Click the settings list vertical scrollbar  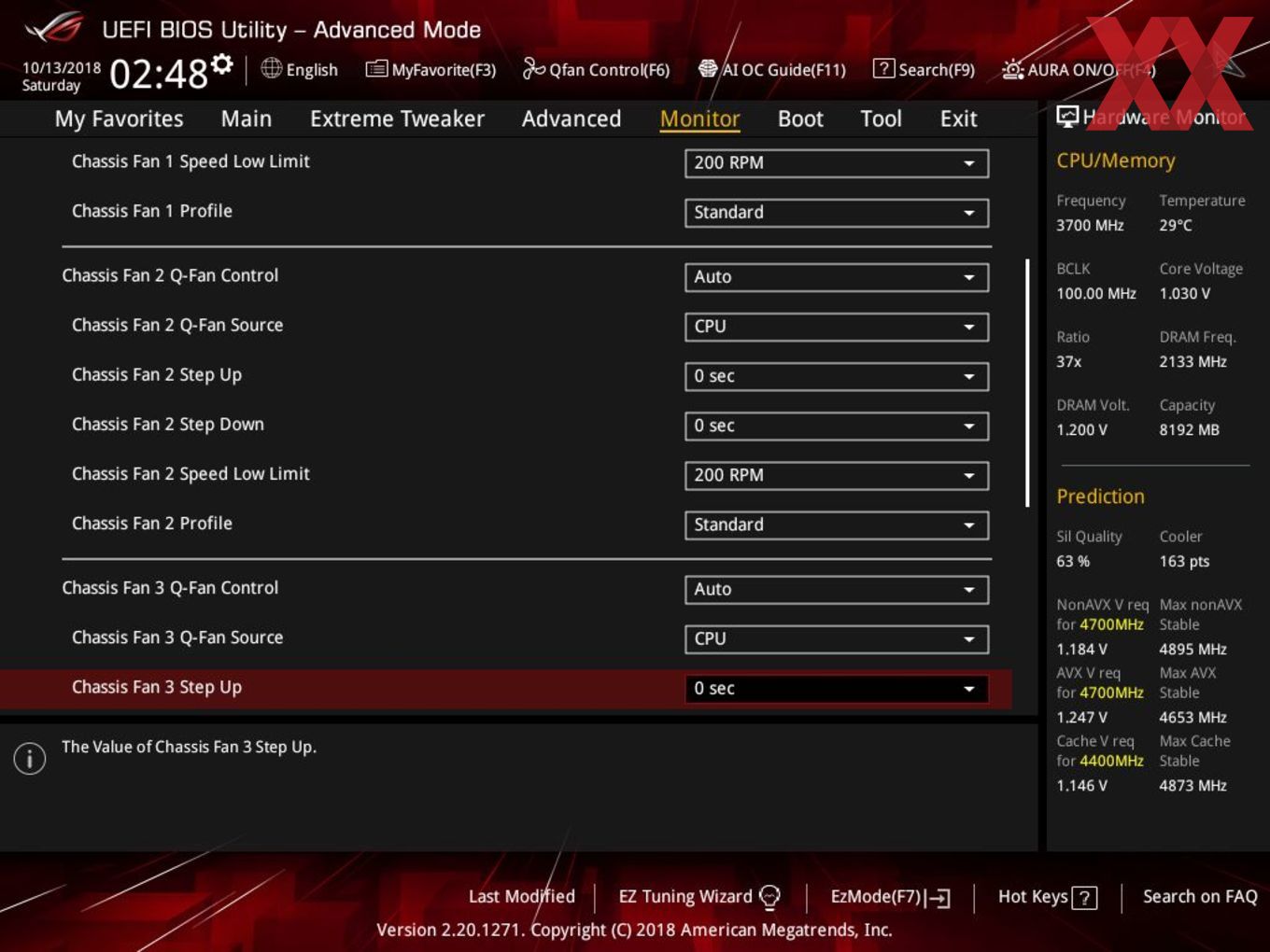click(x=1027, y=383)
